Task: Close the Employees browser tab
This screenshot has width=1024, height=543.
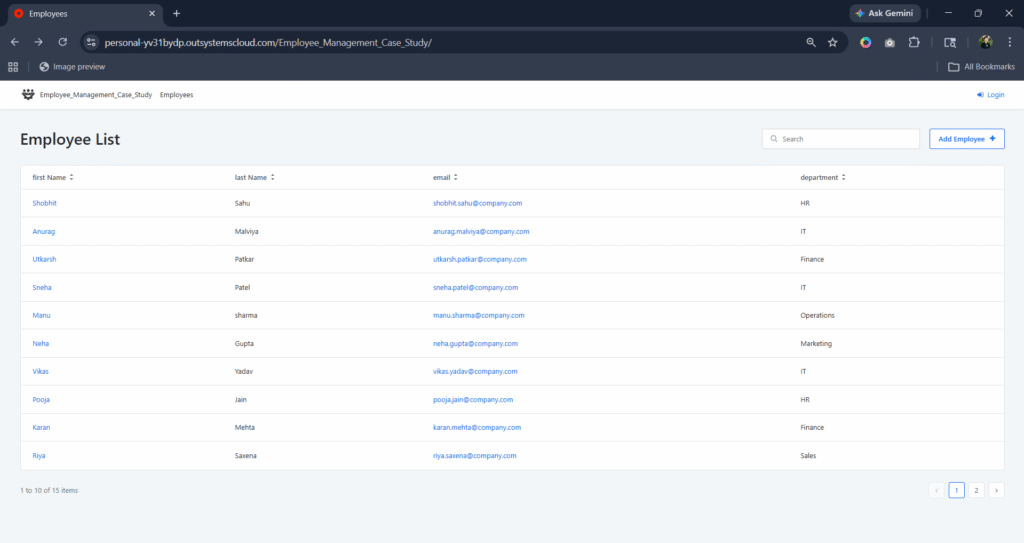Action: click(x=152, y=13)
